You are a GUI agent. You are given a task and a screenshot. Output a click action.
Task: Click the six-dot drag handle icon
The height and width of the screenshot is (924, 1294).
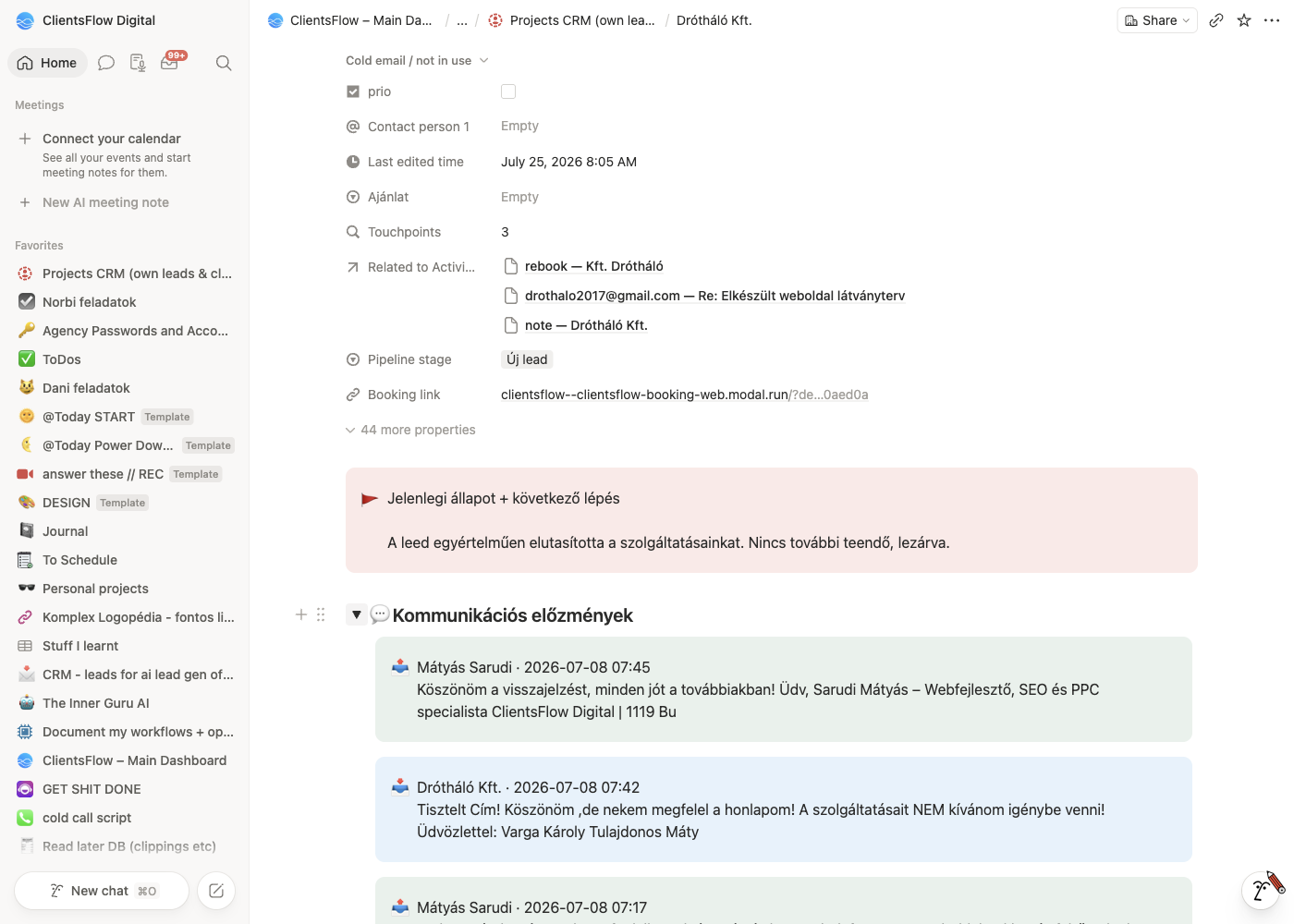tap(321, 614)
